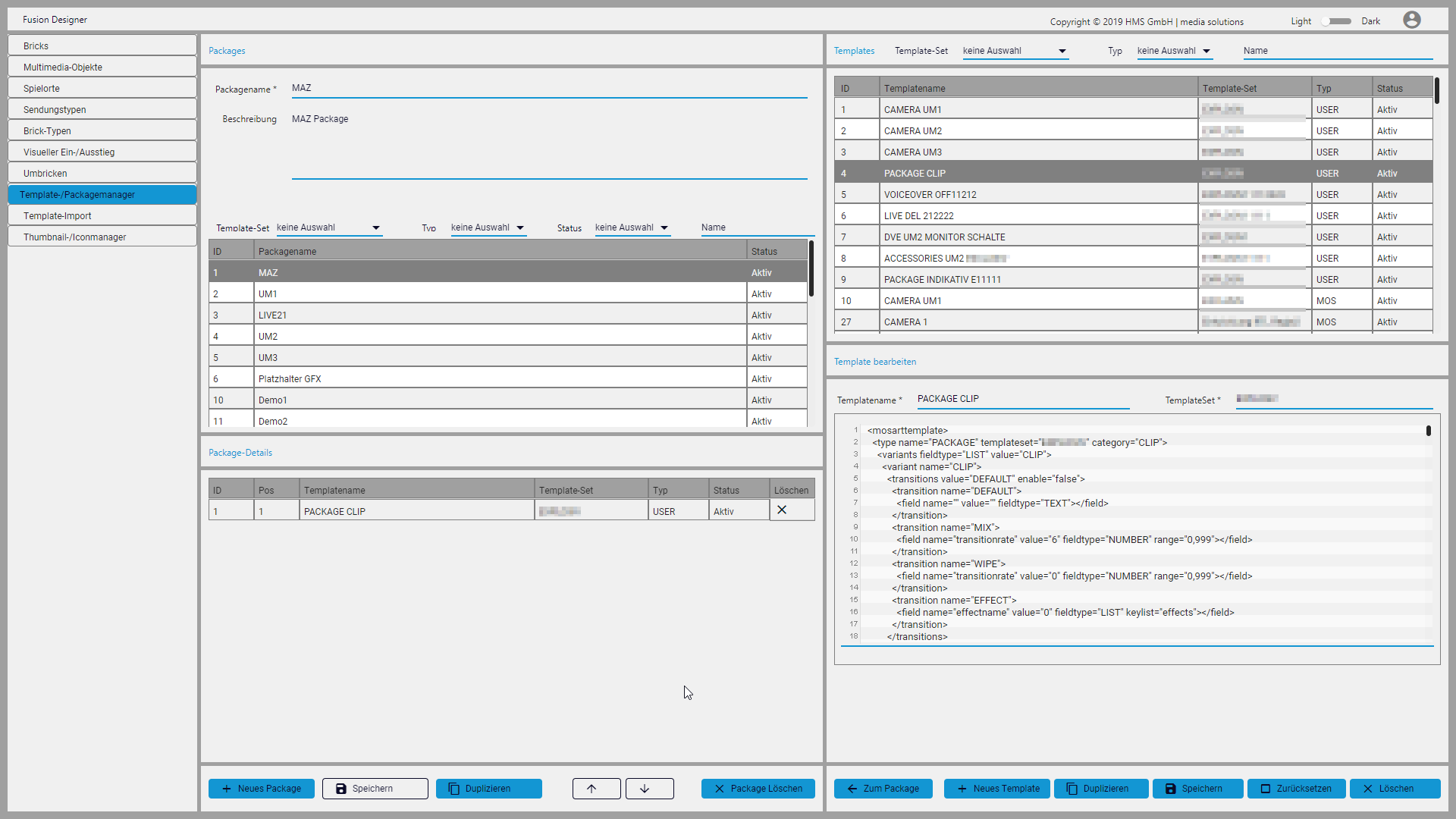This screenshot has height=819, width=1456.
Task: Click the Packagename input field
Action: point(549,88)
